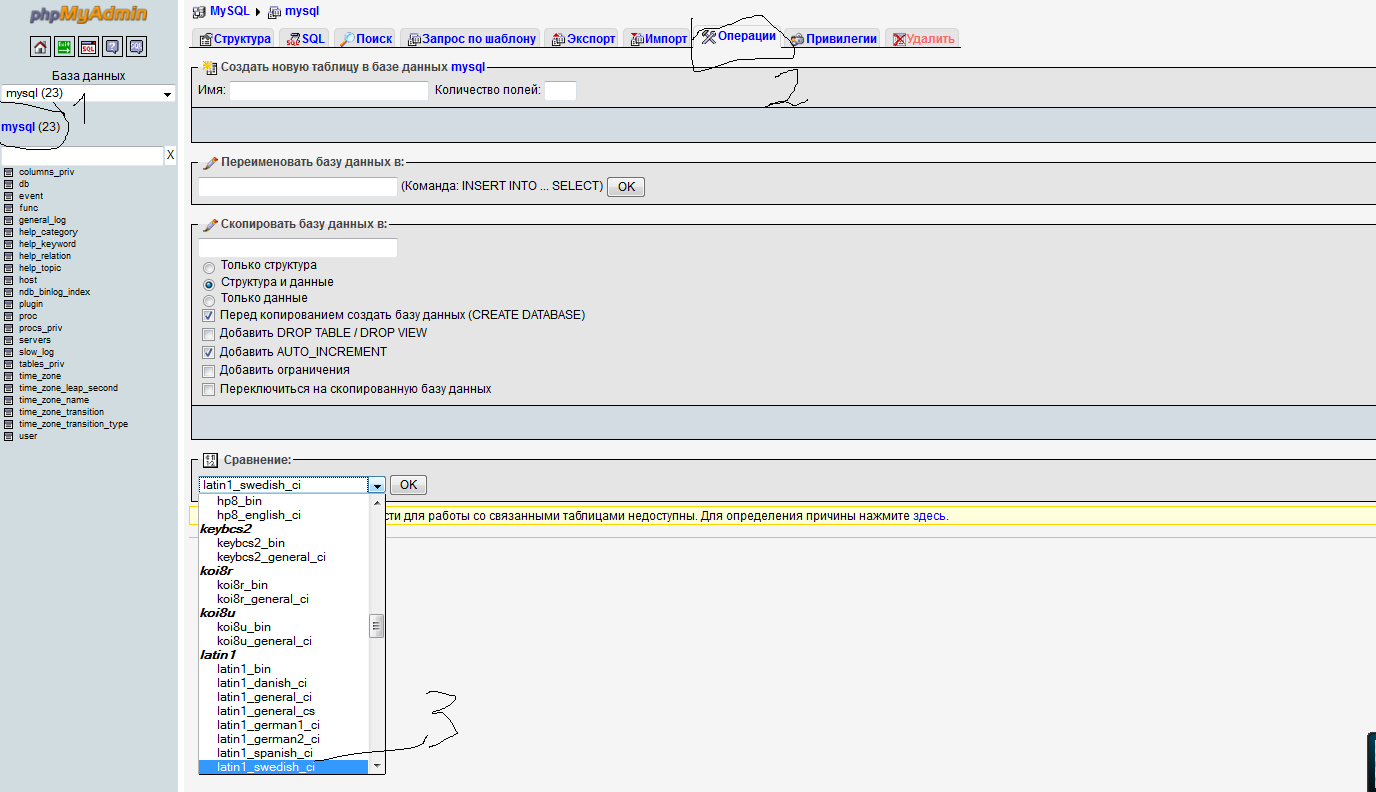Image resolution: width=1376 pixels, height=792 pixels.
Task: Click the table icon beside func
Action: pos(9,208)
